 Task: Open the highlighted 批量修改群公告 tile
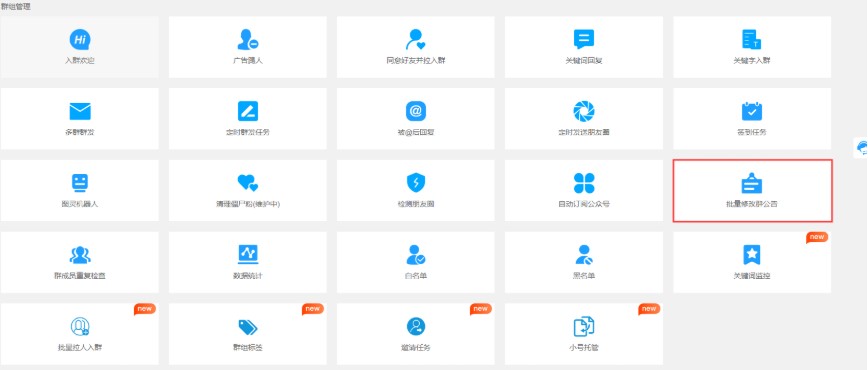click(752, 191)
